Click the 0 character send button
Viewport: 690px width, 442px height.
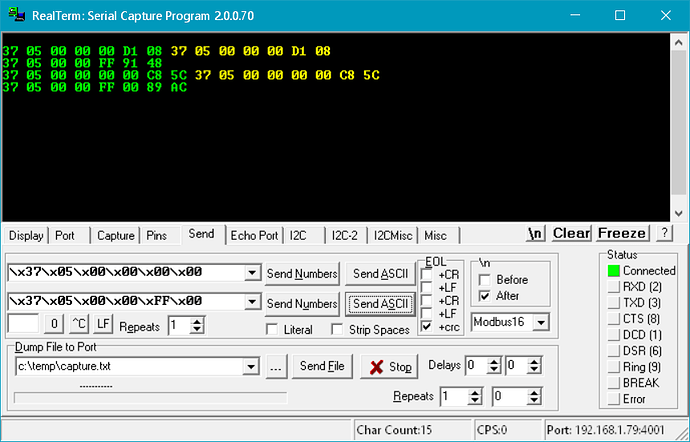tap(54, 324)
